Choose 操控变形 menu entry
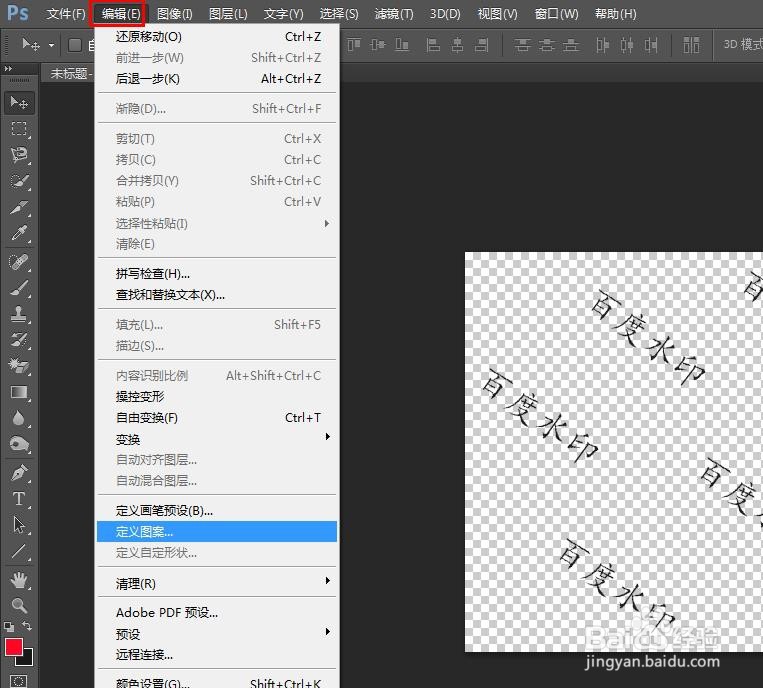The width and height of the screenshot is (763, 688). pyautogui.click(x=217, y=397)
